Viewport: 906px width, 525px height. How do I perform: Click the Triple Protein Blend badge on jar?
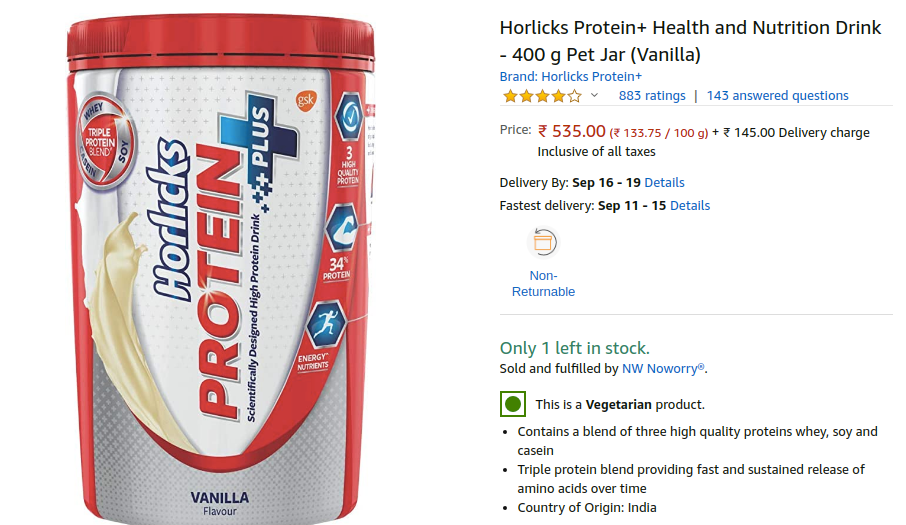106,142
